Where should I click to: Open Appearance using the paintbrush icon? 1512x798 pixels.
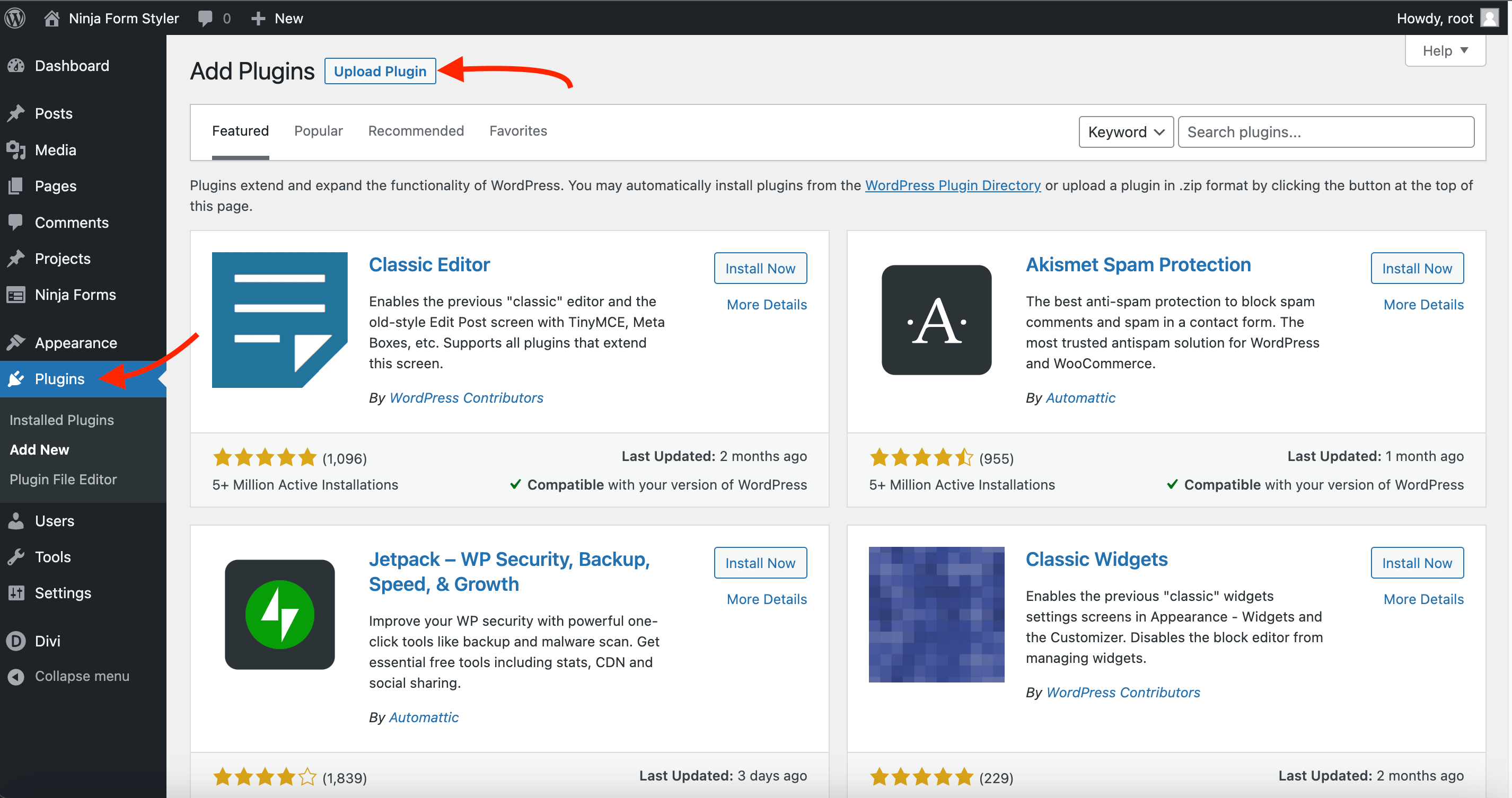tap(16, 342)
